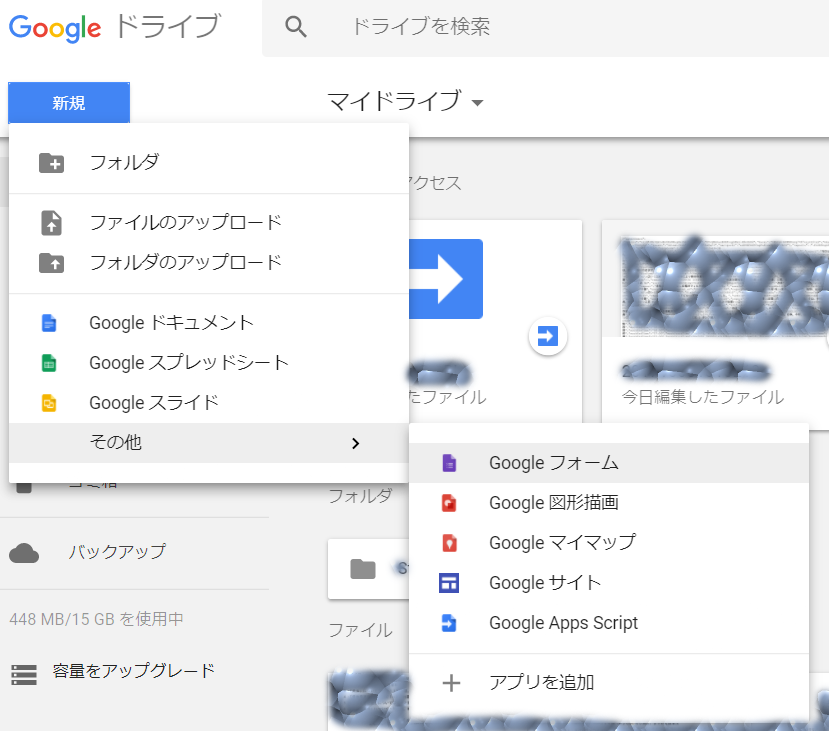Open バックアップ in the sidebar
Image resolution: width=829 pixels, height=731 pixels.
tap(117, 552)
